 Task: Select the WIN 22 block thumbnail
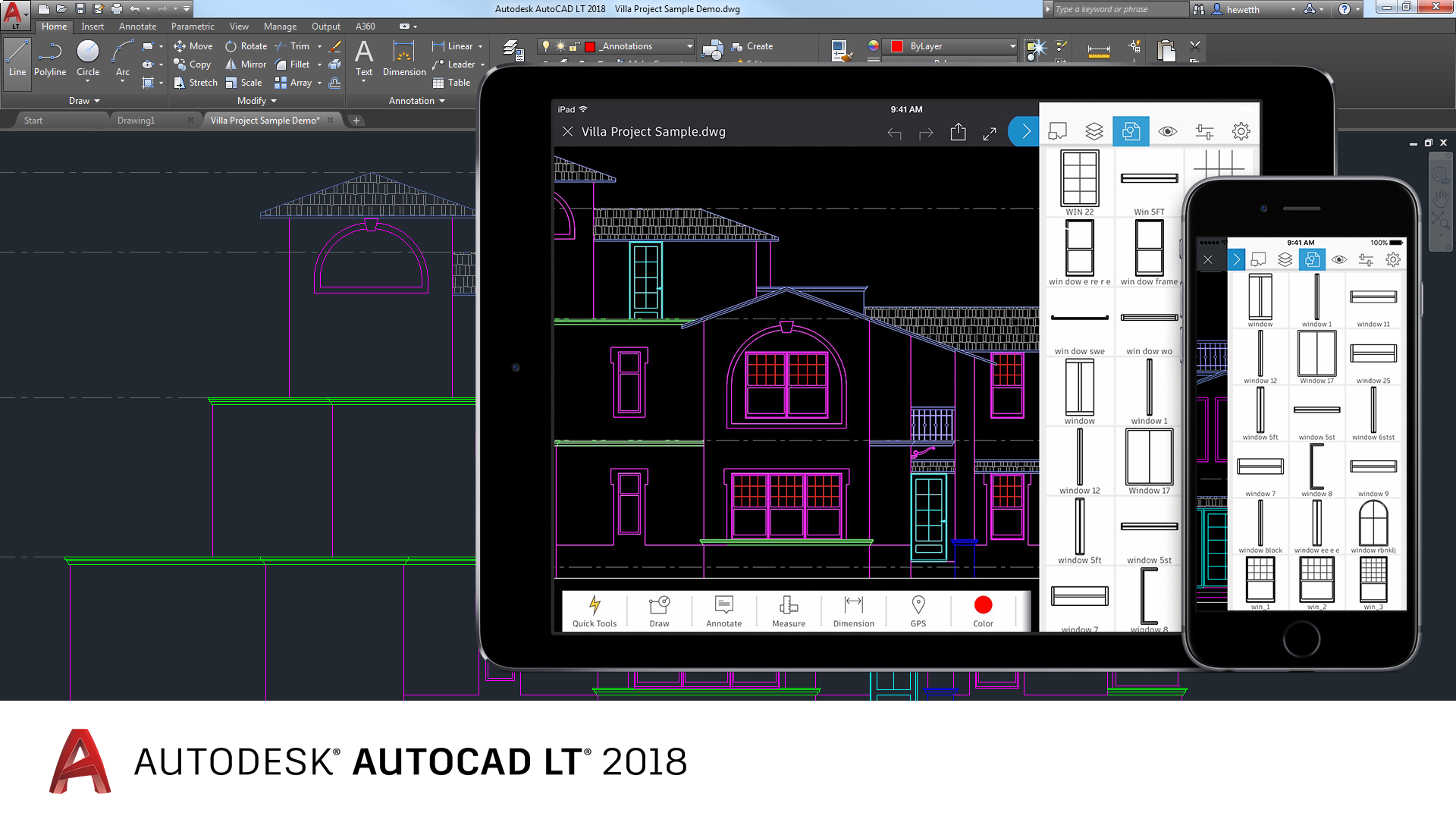click(1079, 182)
